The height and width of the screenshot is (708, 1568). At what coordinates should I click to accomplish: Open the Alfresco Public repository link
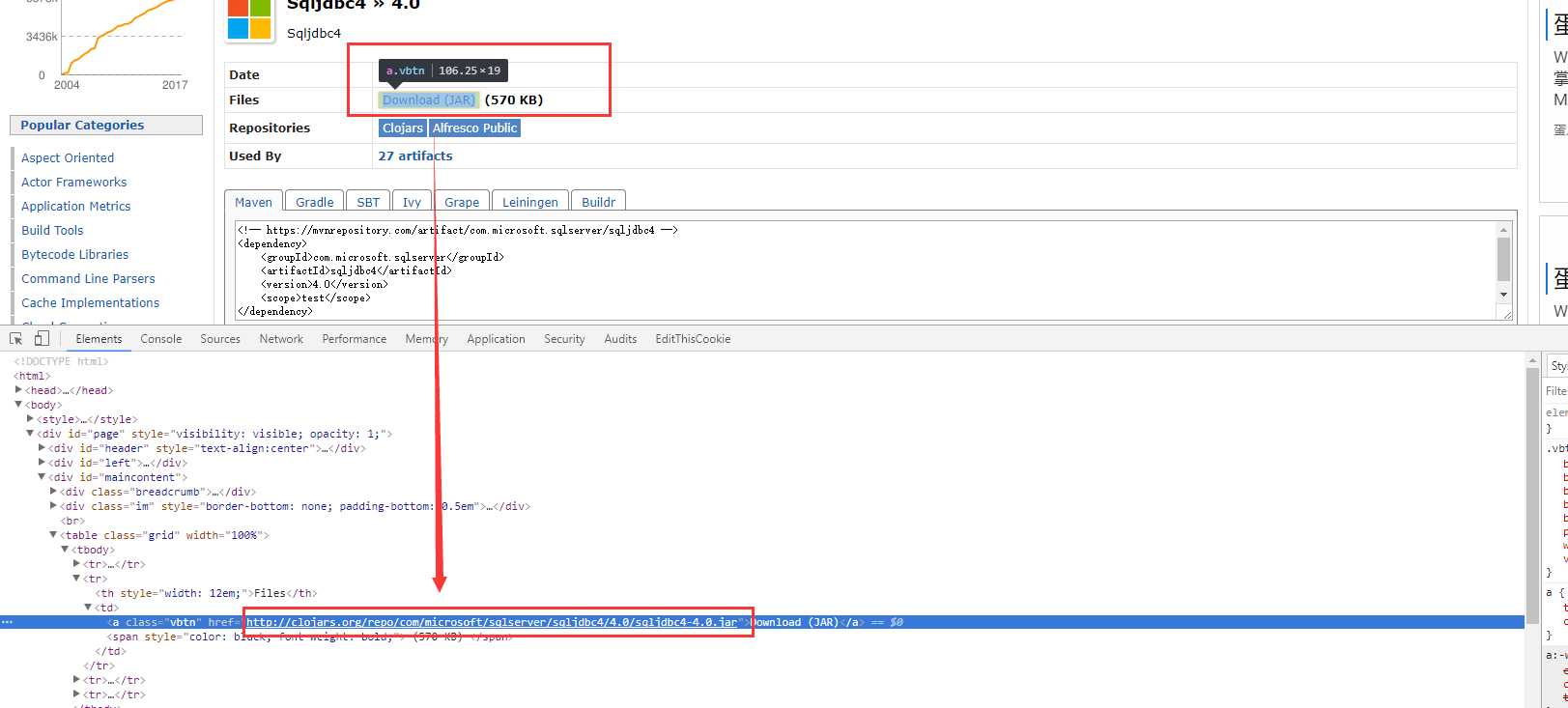pyautogui.click(x=474, y=127)
